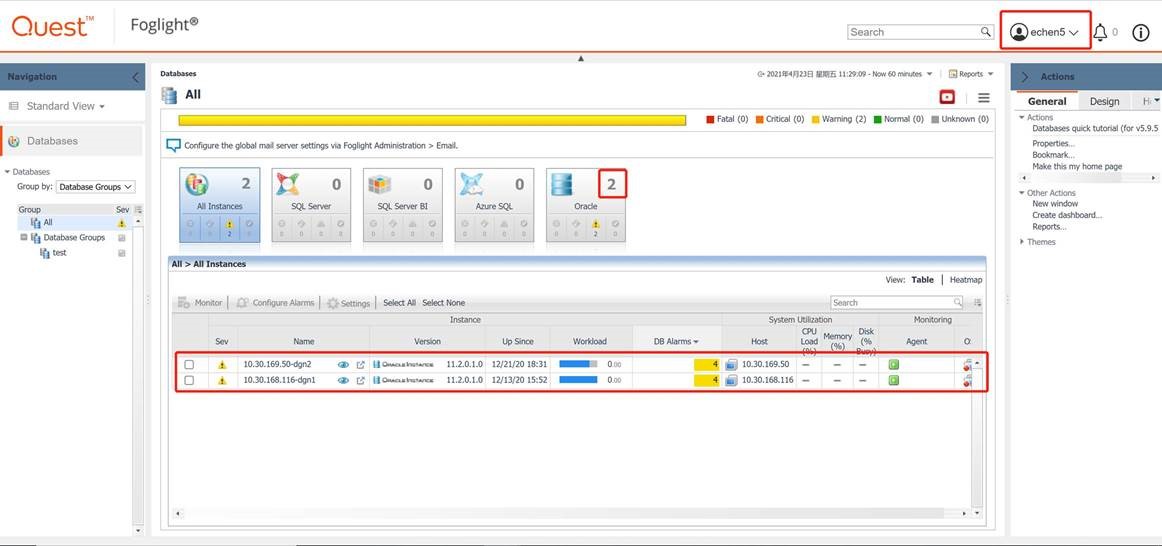Click Configure Alarms button
Image resolution: width=1162 pixels, height=546 pixels.
click(x=275, y=303)
